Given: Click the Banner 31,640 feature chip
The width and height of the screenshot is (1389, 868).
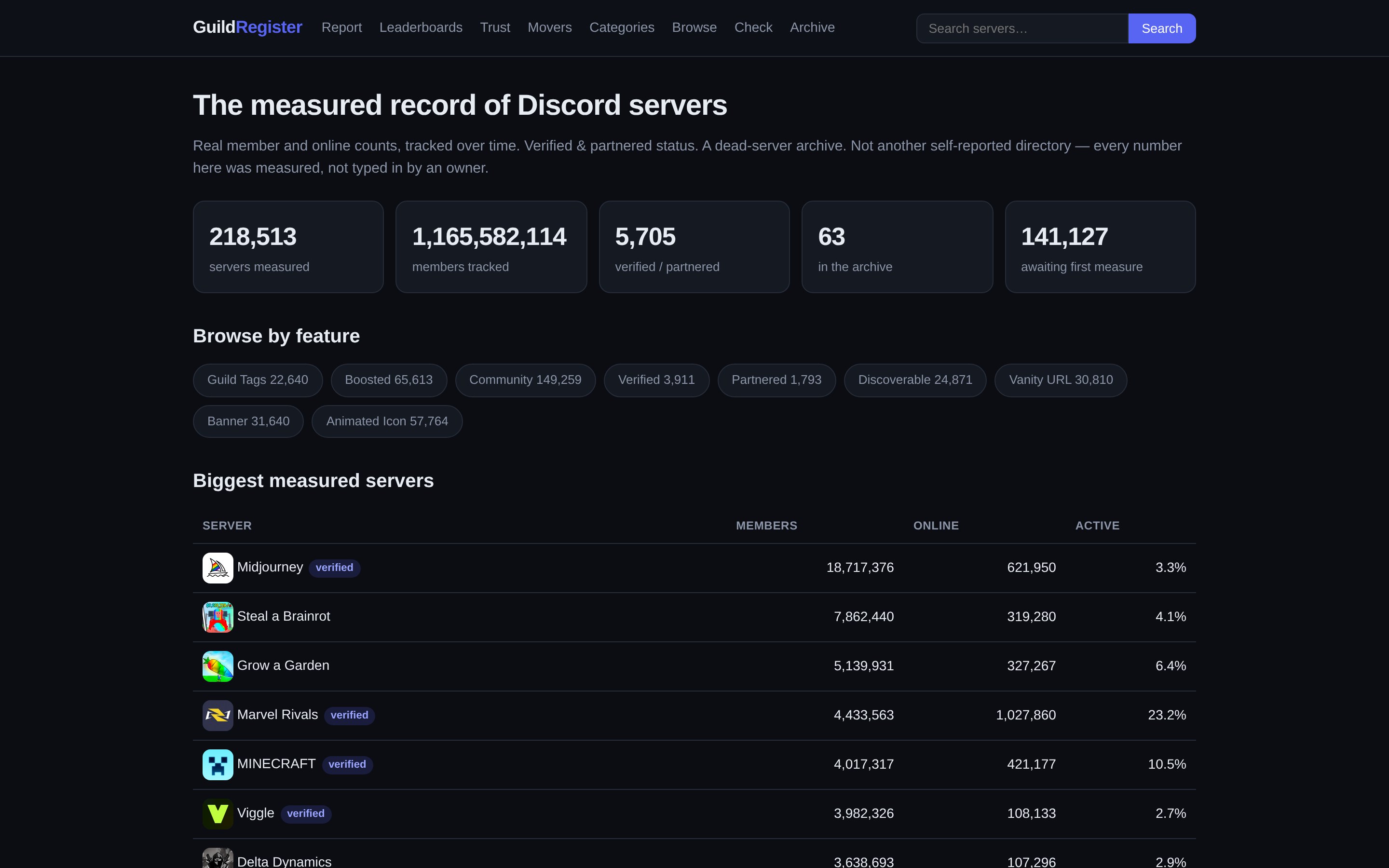Looking at the screenshot, I should 248,421.
